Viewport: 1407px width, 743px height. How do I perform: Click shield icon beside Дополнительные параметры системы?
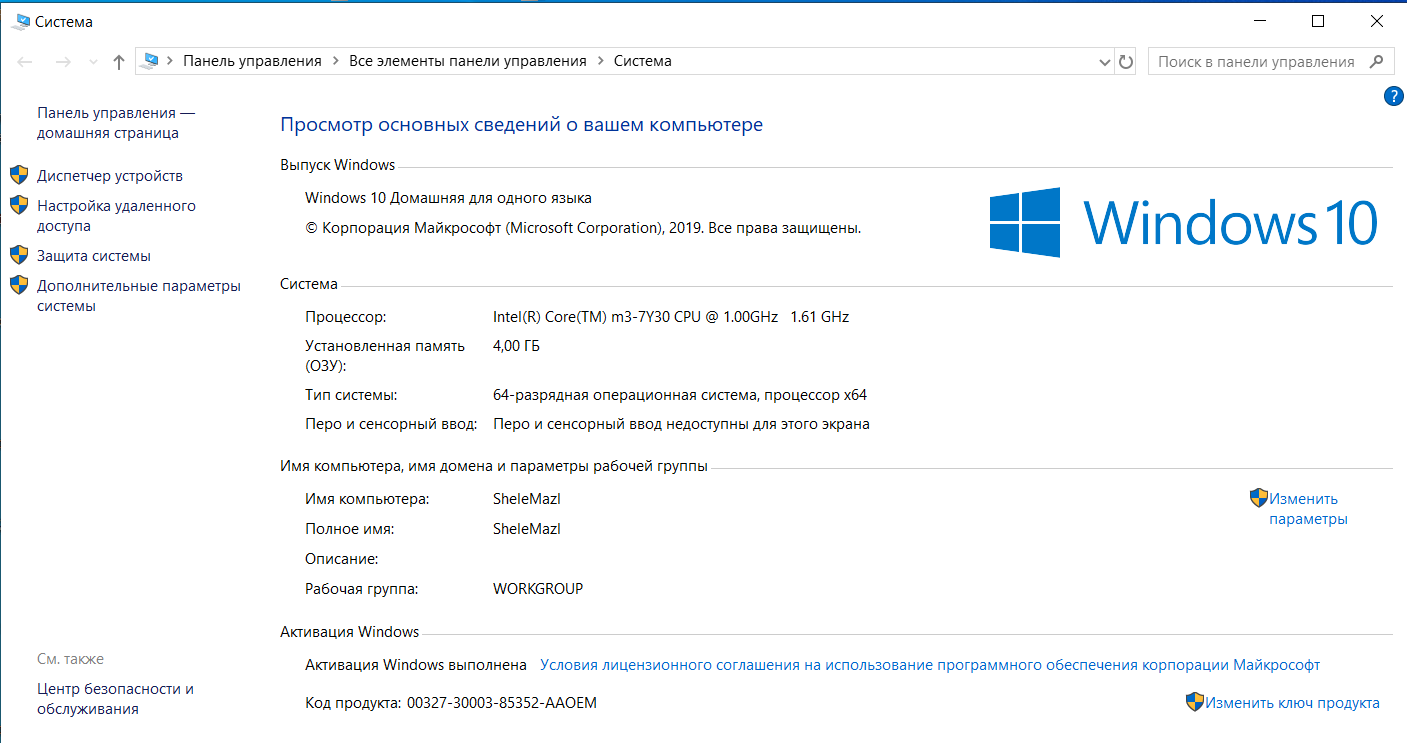point(19,285)
